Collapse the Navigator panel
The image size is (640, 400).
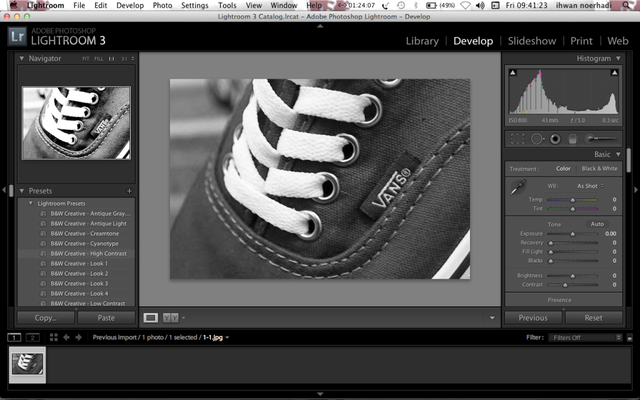[x=22, y=58]
